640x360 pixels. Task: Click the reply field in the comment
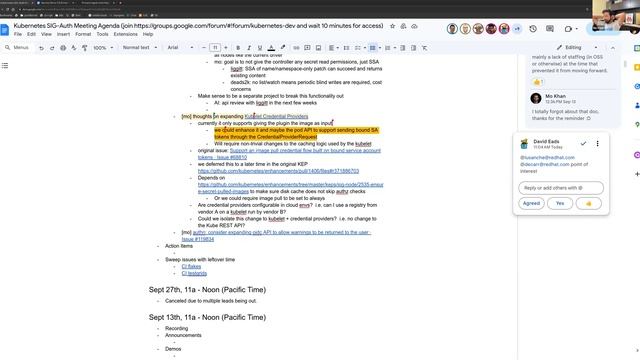pyautogui.click(x=561, y=188)
